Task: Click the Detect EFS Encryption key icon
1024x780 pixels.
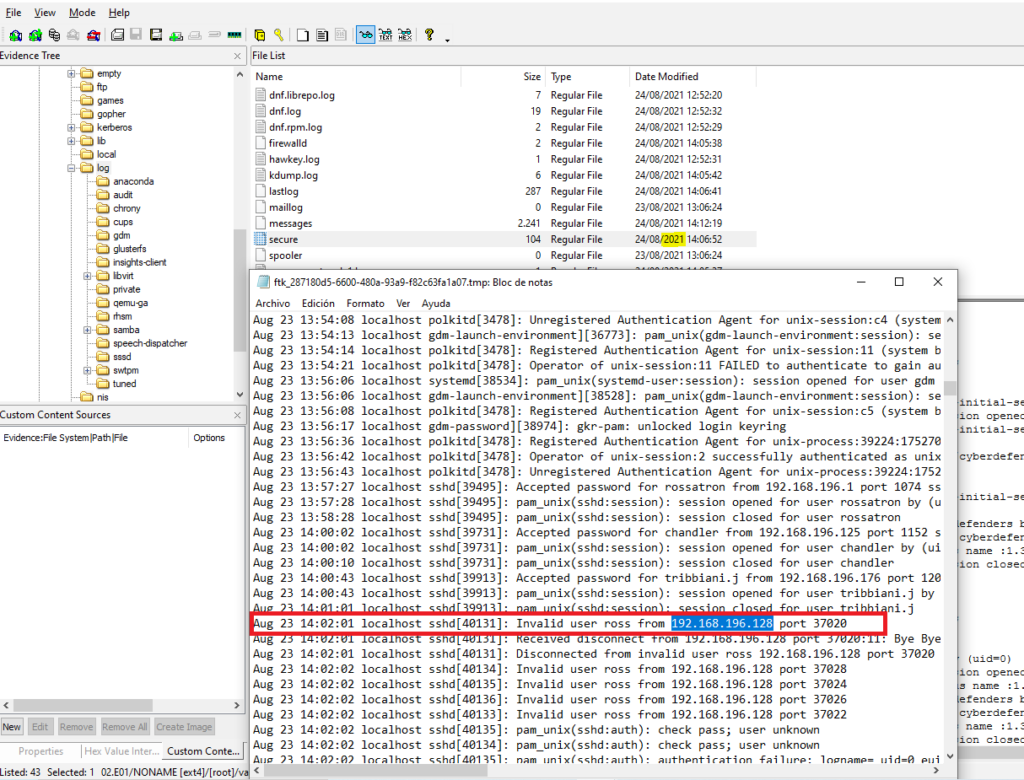Action: coord(279,34)
